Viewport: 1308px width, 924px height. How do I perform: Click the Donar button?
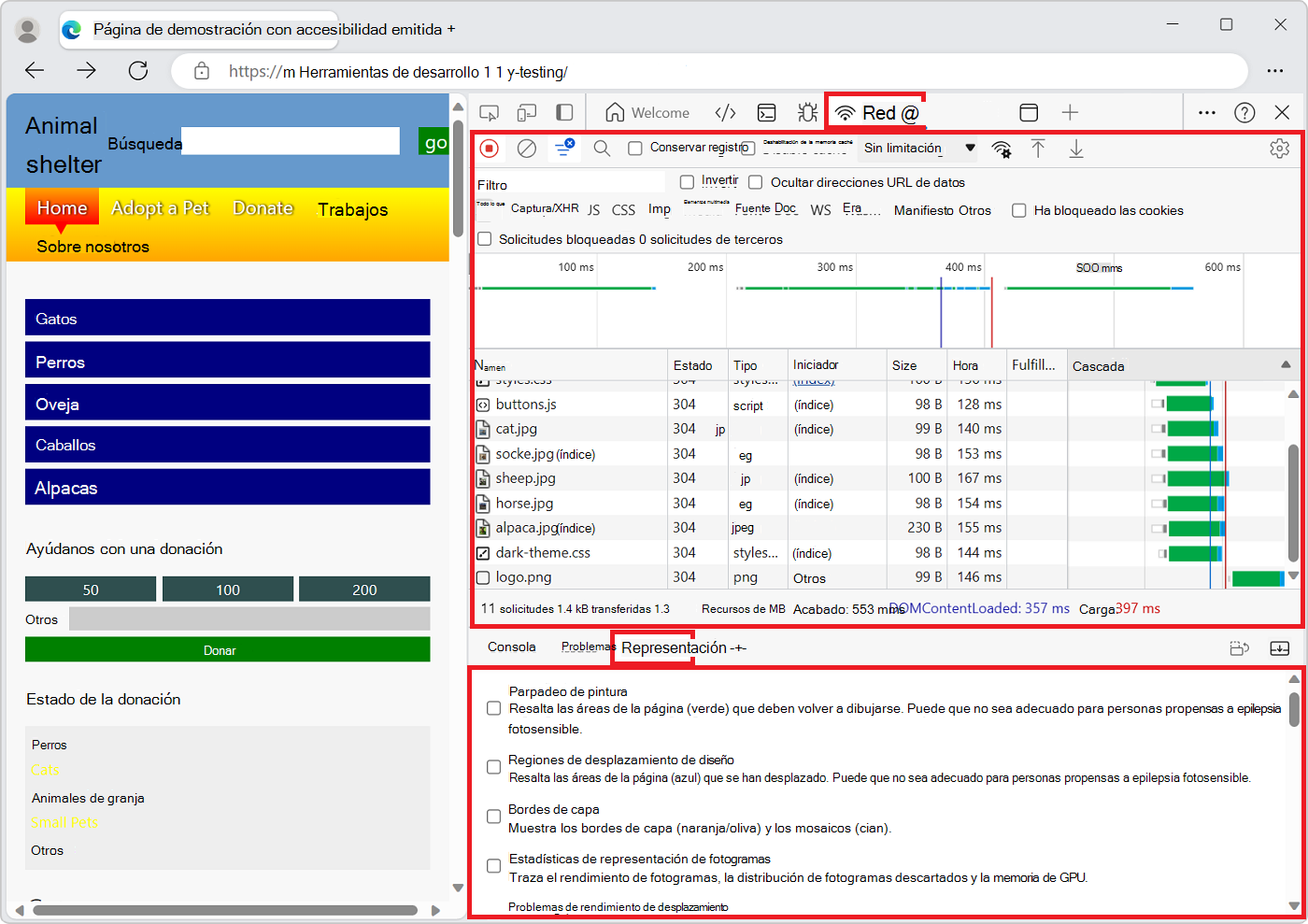pyautogui.click(x=227, y=648)
